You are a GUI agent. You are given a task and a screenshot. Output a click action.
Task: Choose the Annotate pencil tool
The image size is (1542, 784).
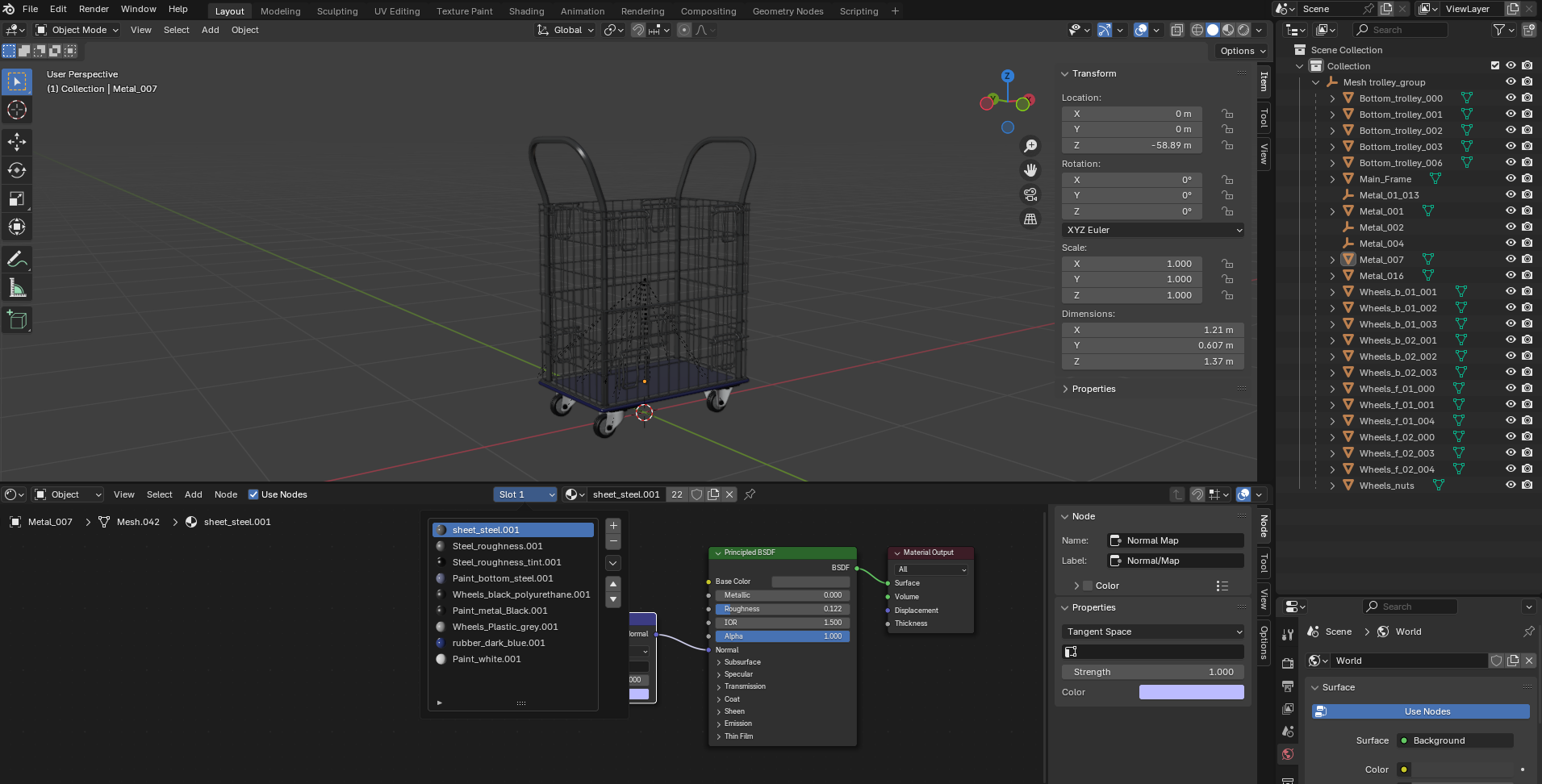17,260
